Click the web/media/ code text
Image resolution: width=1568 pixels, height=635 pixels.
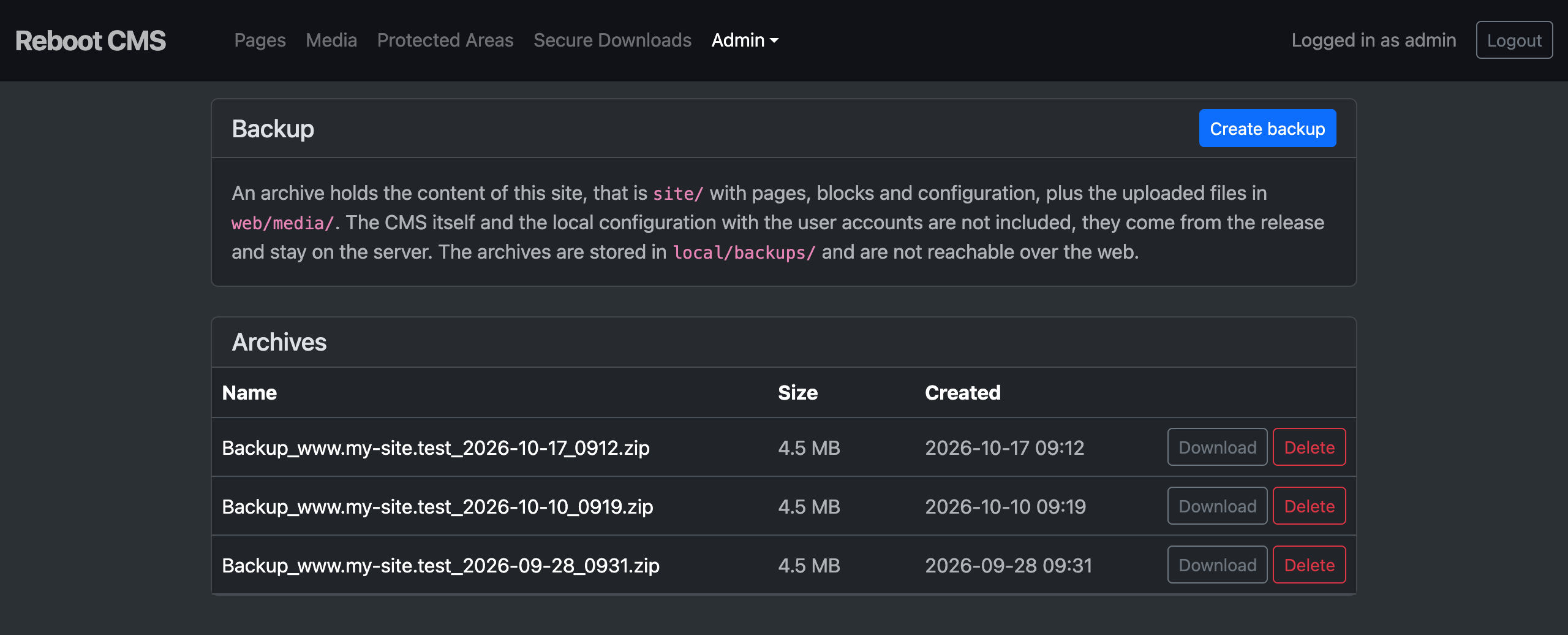[282, 223]
